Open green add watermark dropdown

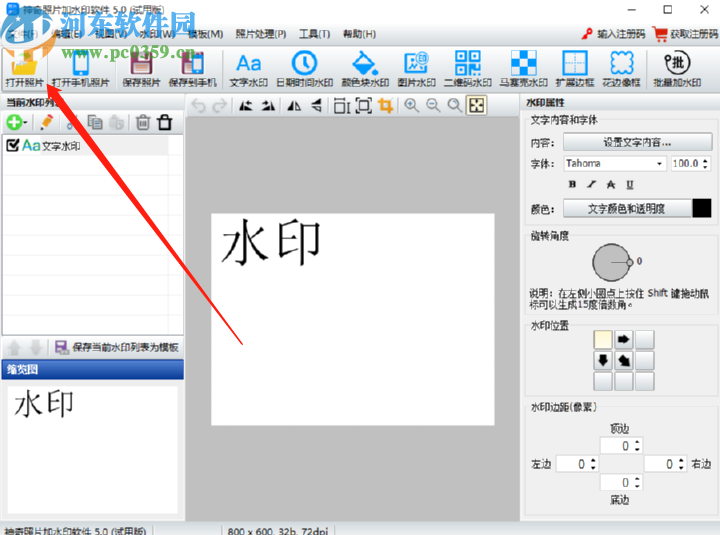pos(17,122)
